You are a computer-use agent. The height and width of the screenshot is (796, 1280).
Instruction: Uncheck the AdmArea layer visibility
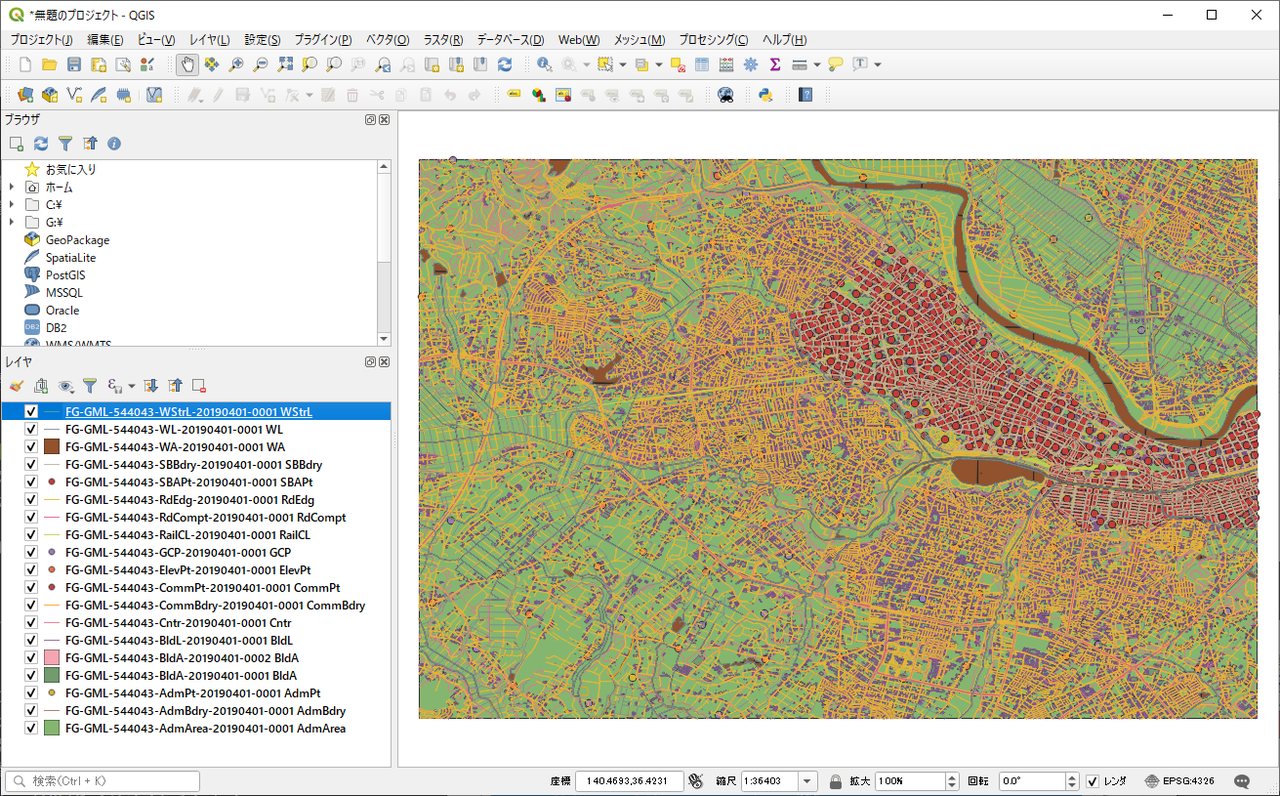(31, 728)
